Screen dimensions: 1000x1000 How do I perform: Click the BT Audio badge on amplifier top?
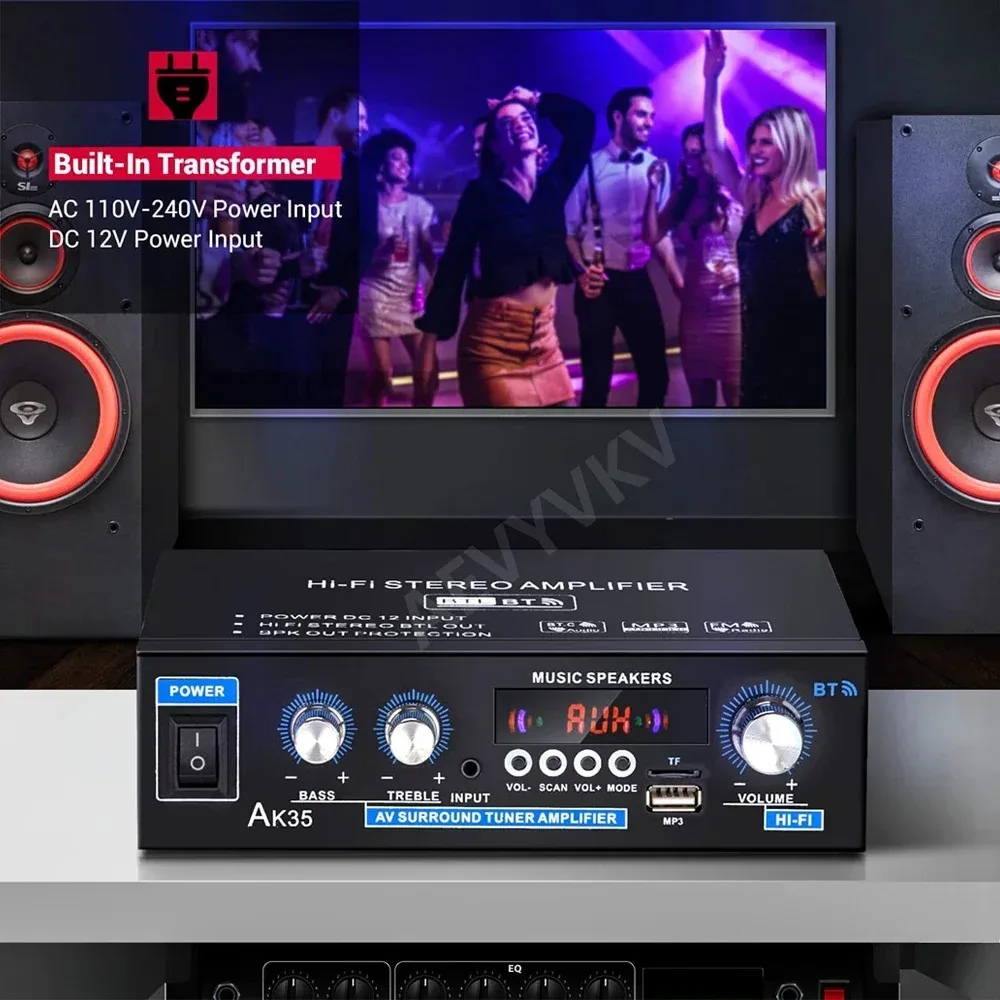click(573, 627)
